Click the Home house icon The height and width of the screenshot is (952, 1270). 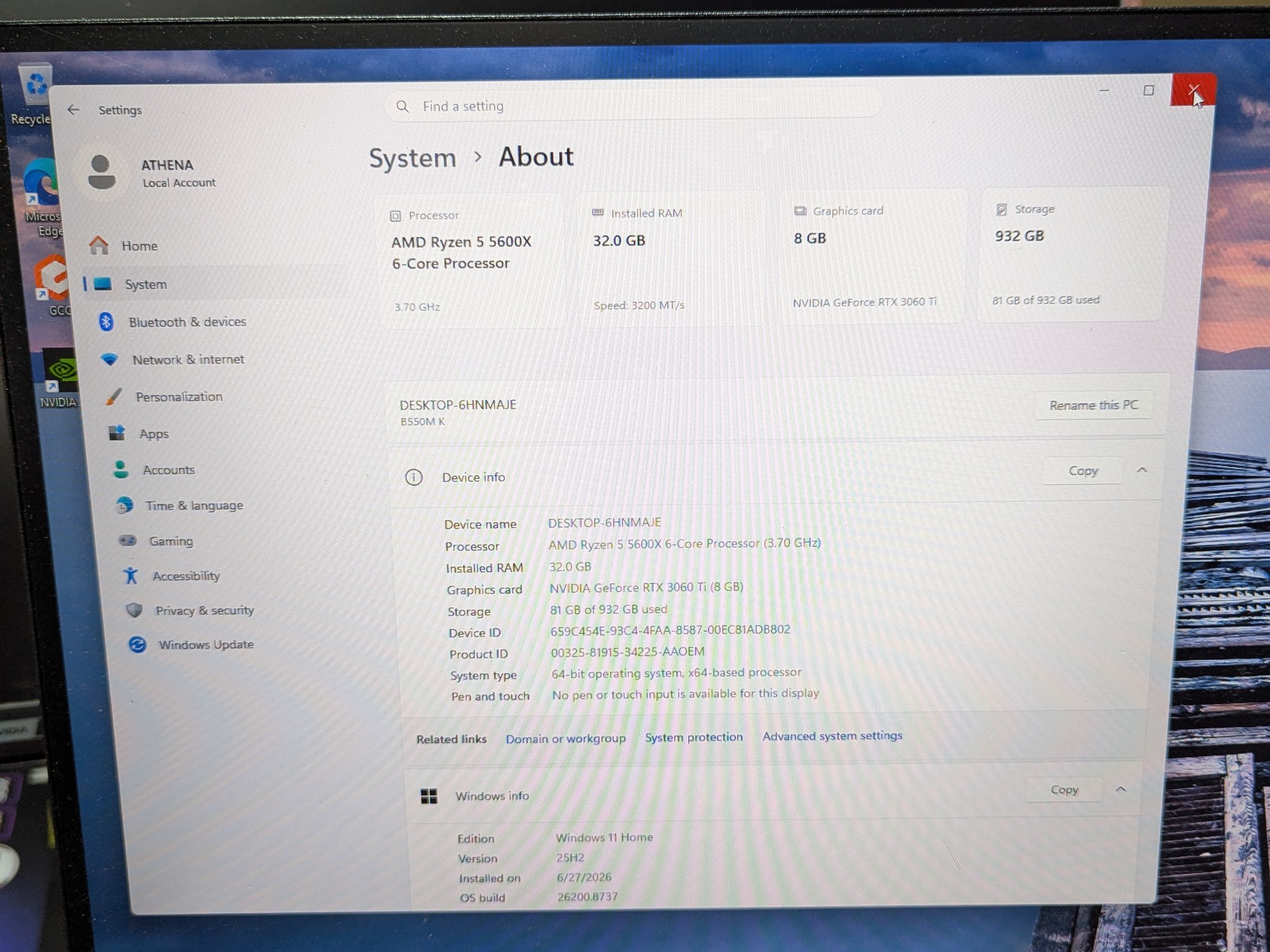pos(99,245)
